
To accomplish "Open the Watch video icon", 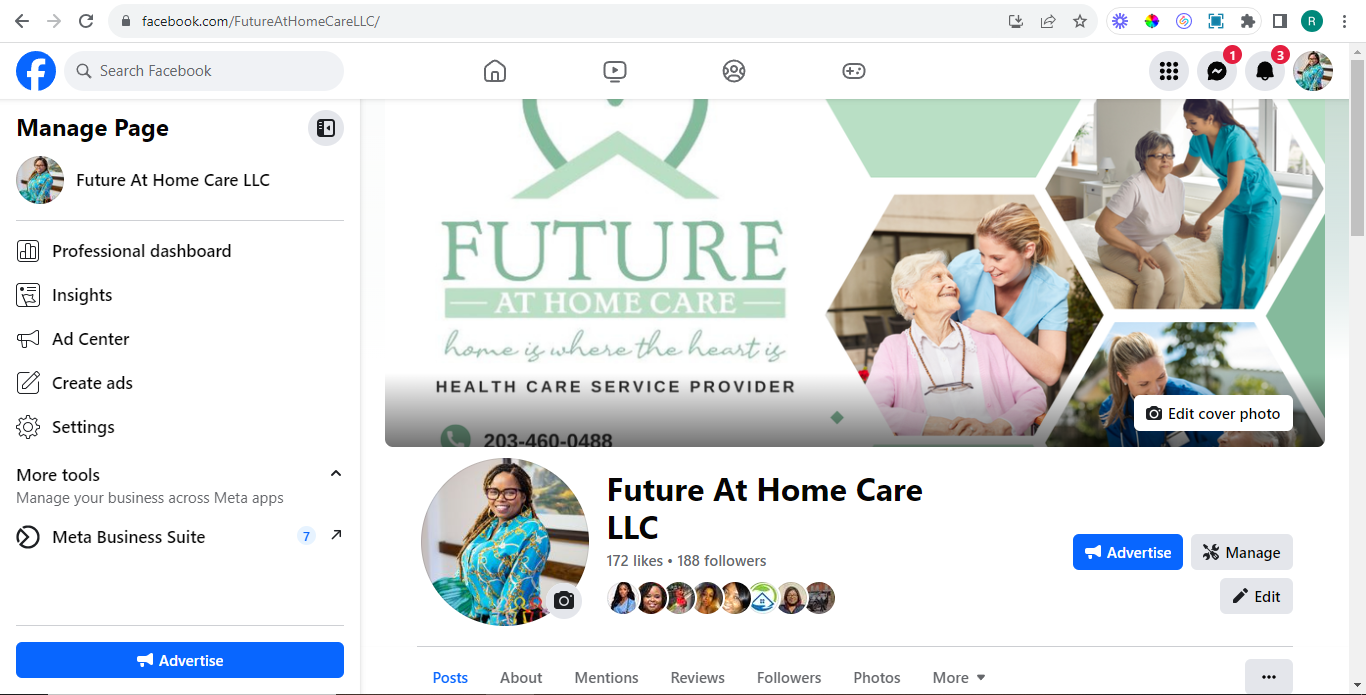I will [x=615, y=71].
